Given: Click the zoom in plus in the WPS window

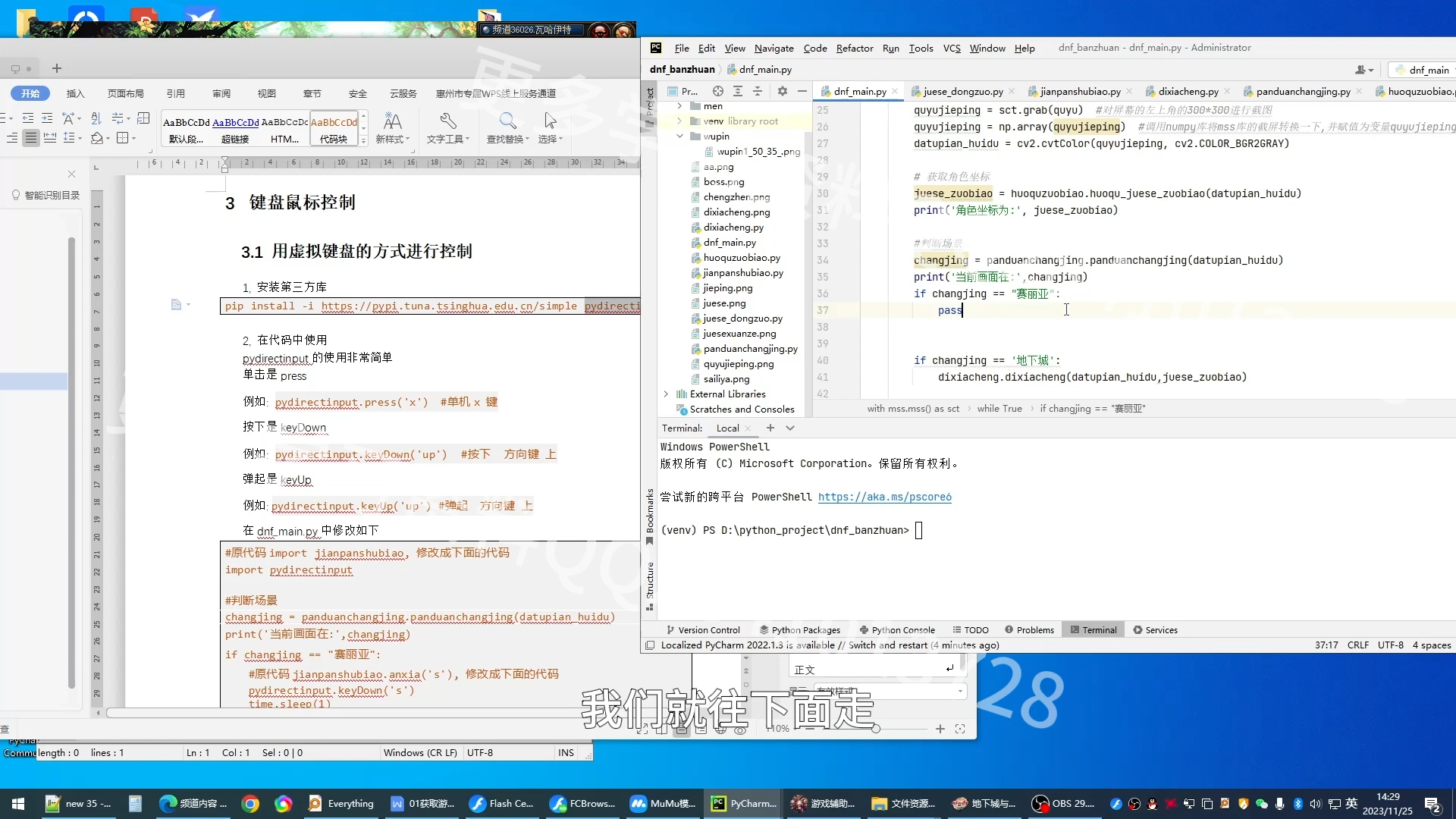Looking at the screenshot, I should click(940, 729).
